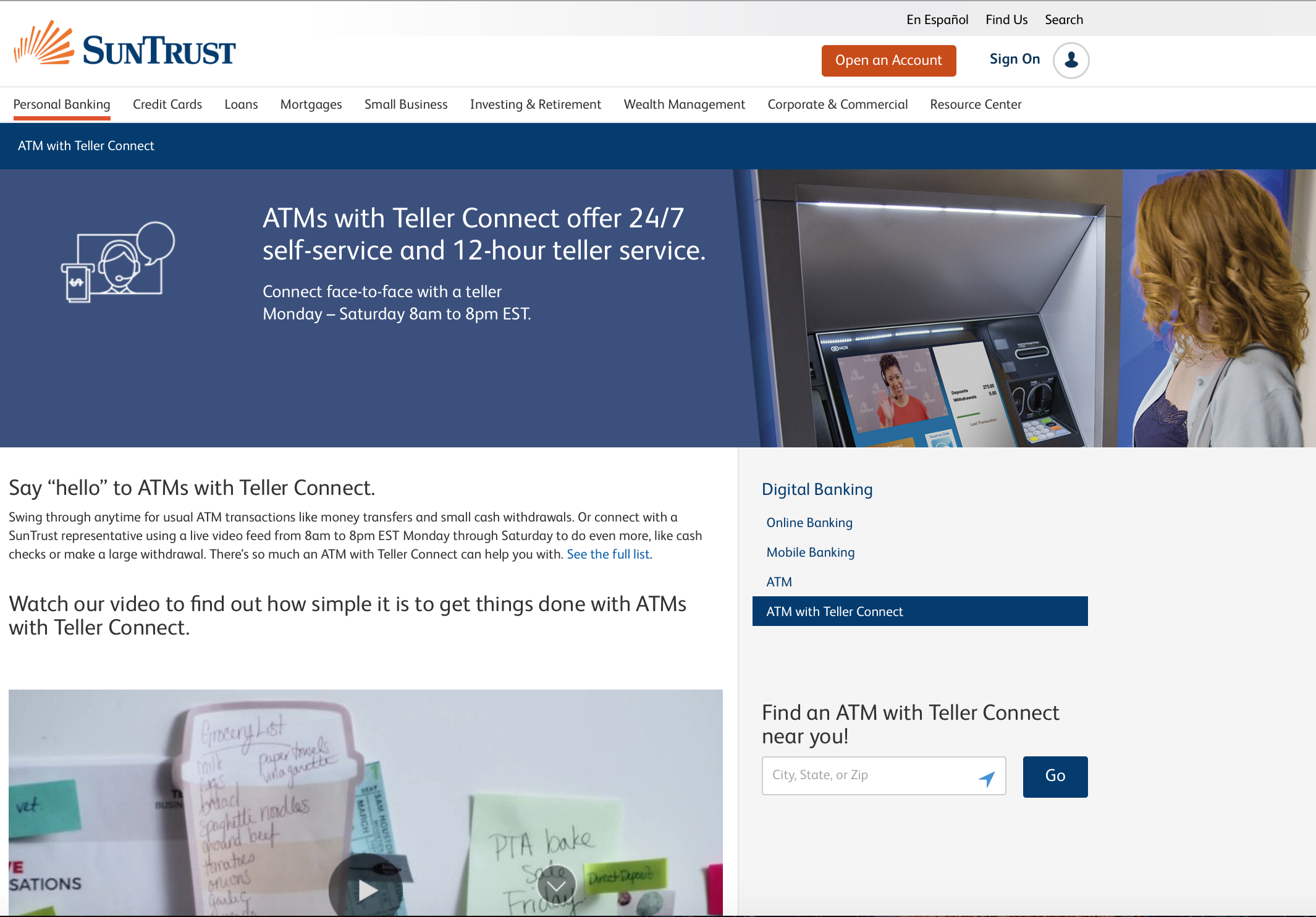Viewport: 1316px width, 917px height.
Task: Click the City, State, or Zip field
Action: tap(884, 775)
